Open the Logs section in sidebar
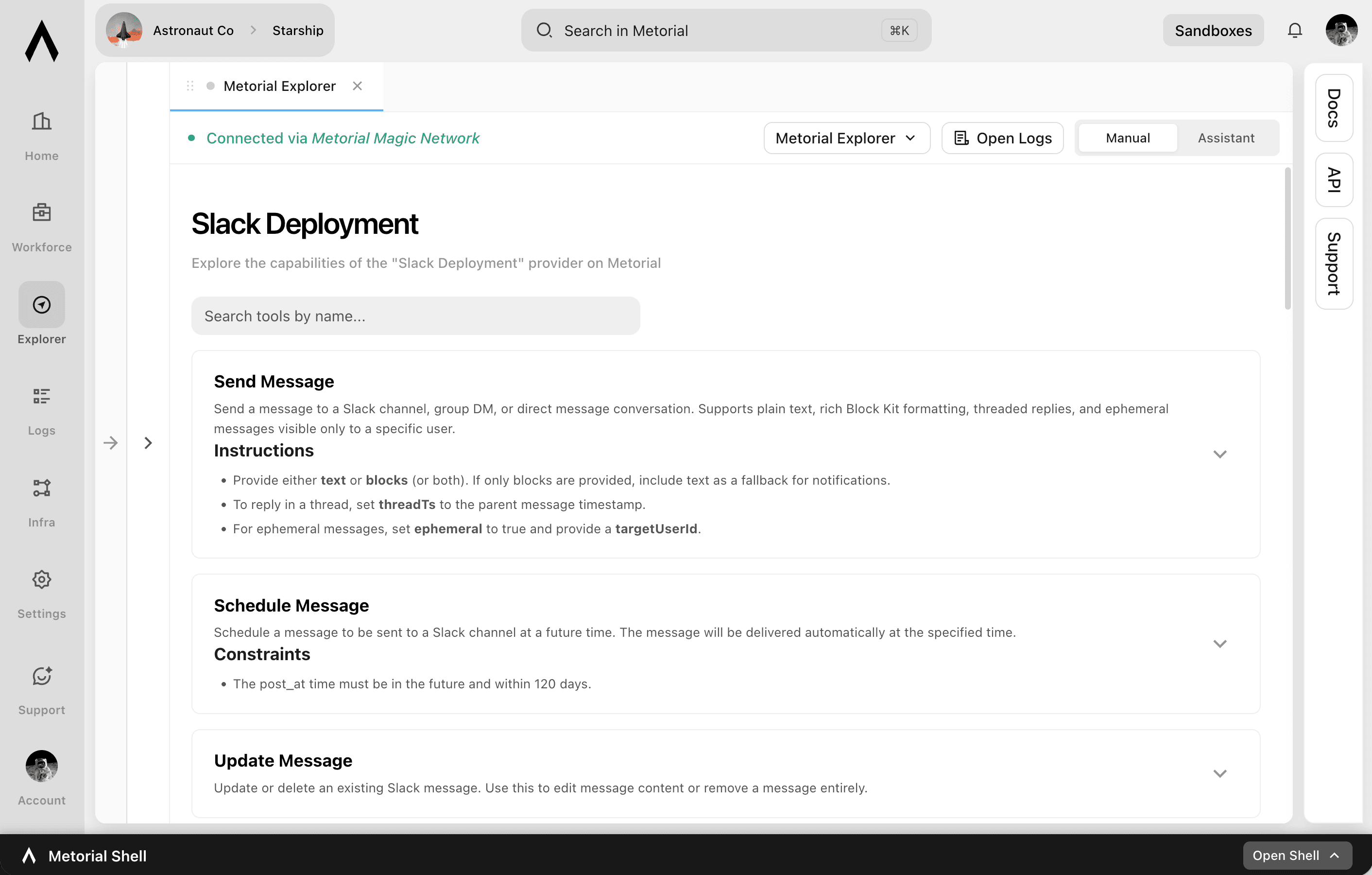Viewport: 1372px width, 875px height. click(42, 410)
